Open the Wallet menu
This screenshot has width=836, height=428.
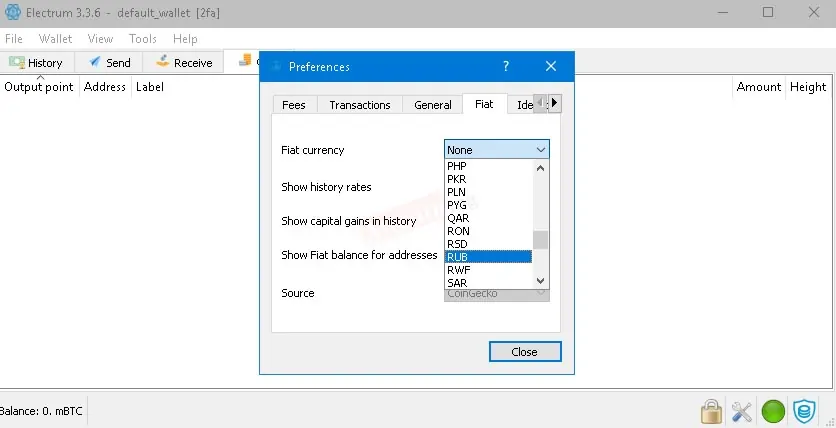pyautogui.click(x=55, y=39)
